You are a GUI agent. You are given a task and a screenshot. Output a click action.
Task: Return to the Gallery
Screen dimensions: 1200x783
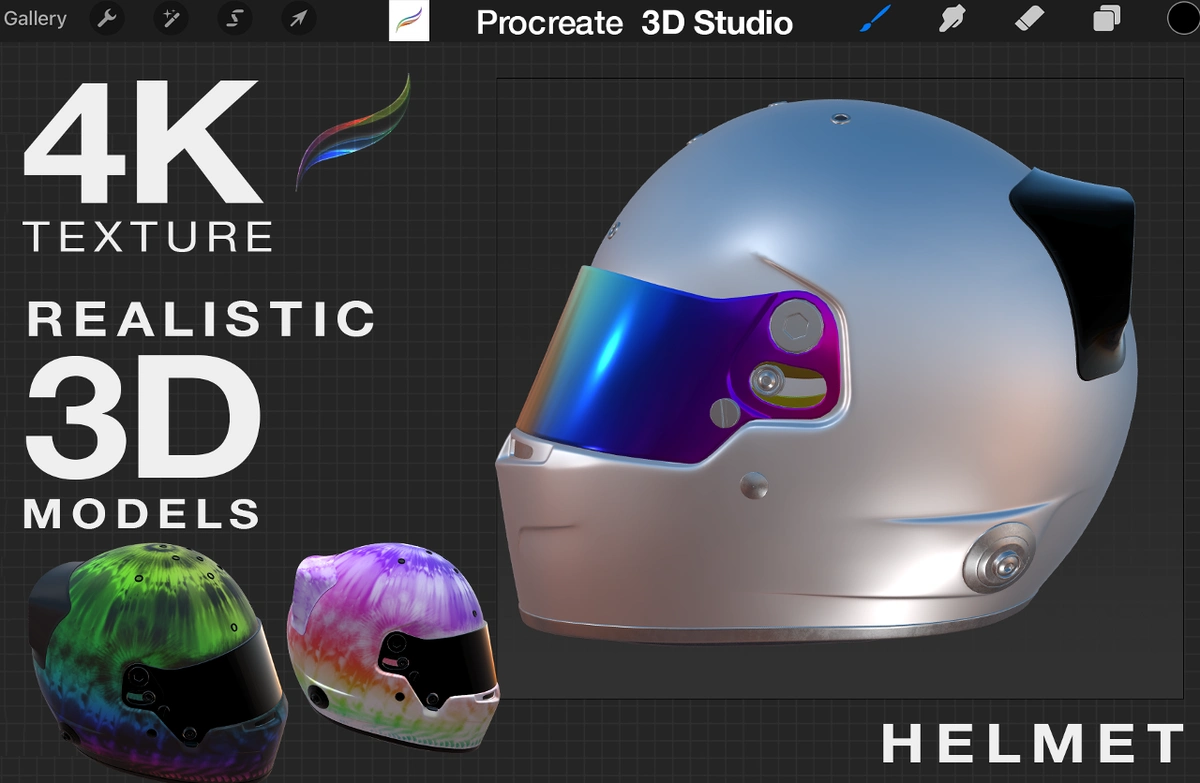pyautogui.click(x=35, y=18)
